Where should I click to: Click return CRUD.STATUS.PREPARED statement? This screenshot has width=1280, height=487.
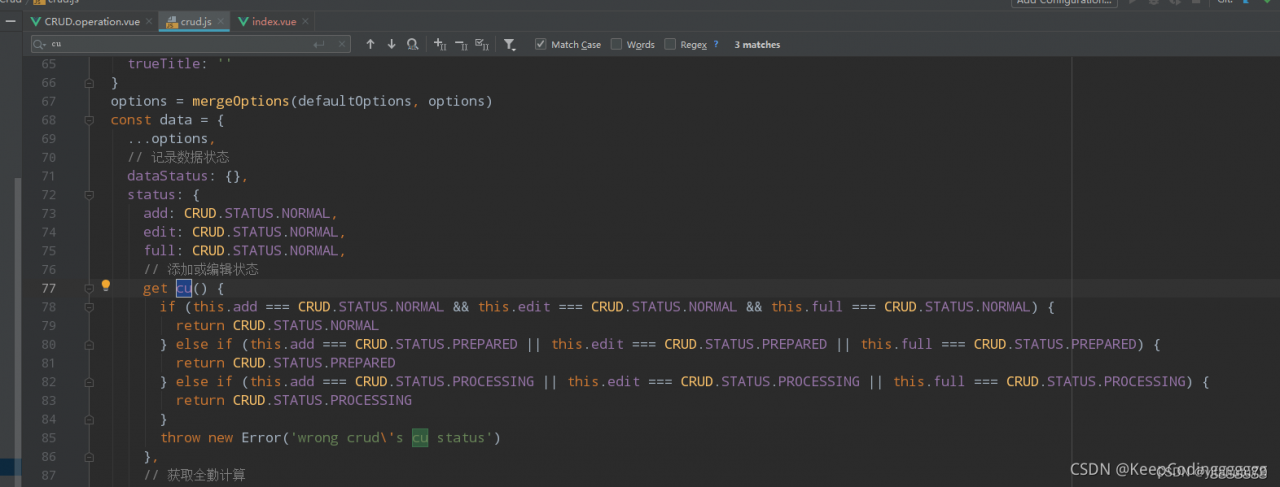coord(286,363)
